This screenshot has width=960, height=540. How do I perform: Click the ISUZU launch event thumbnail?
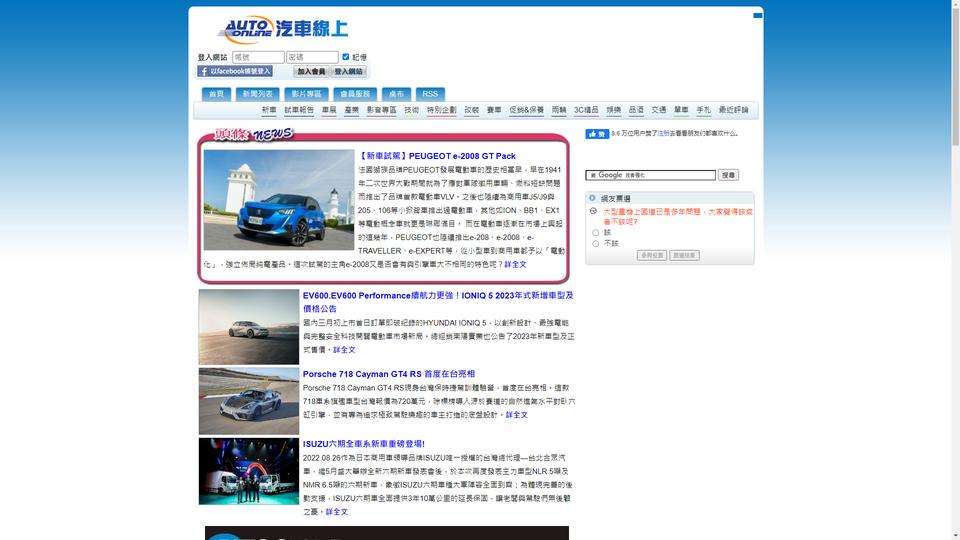pos(249,471)
